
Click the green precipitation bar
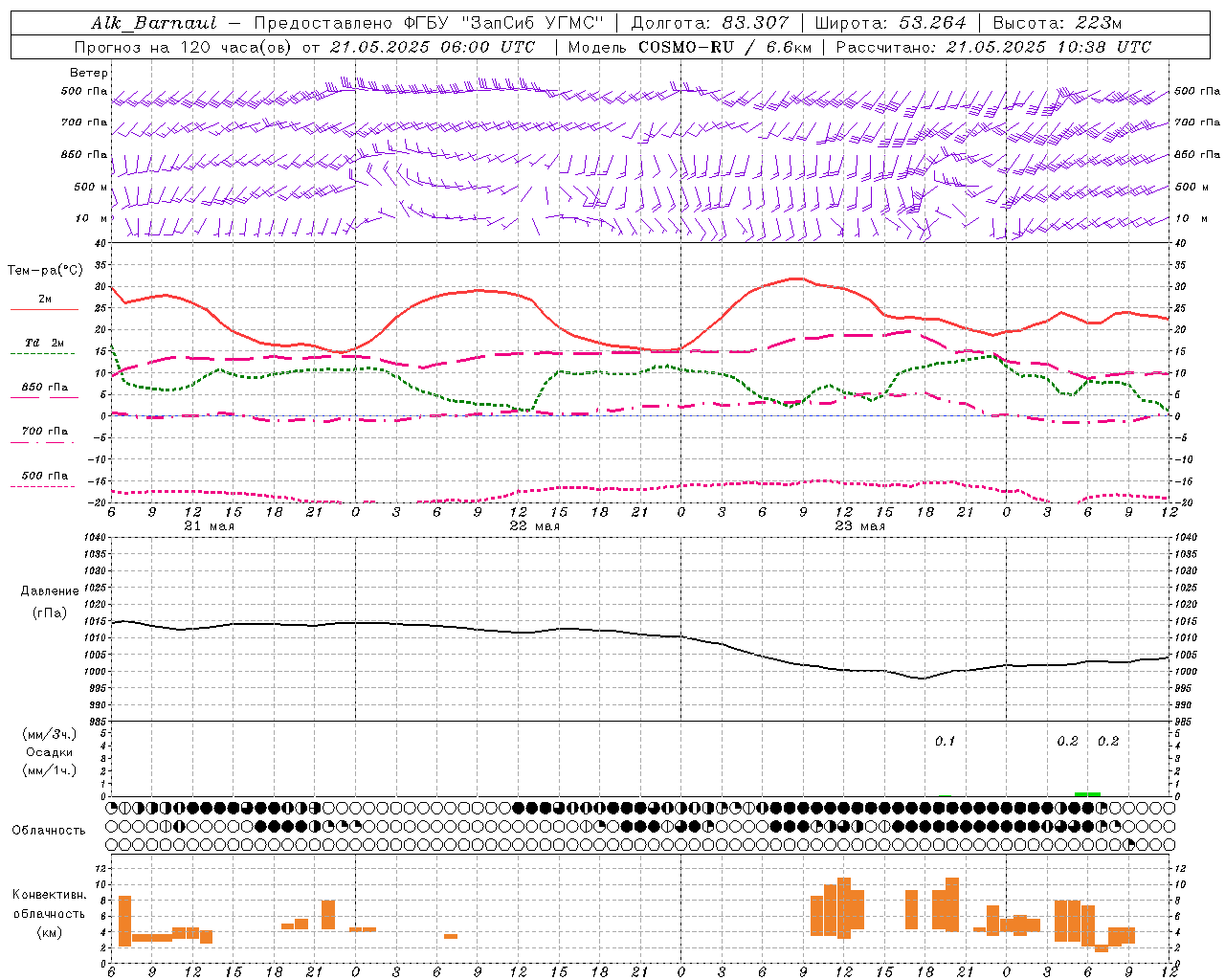tap(1087, 793)
